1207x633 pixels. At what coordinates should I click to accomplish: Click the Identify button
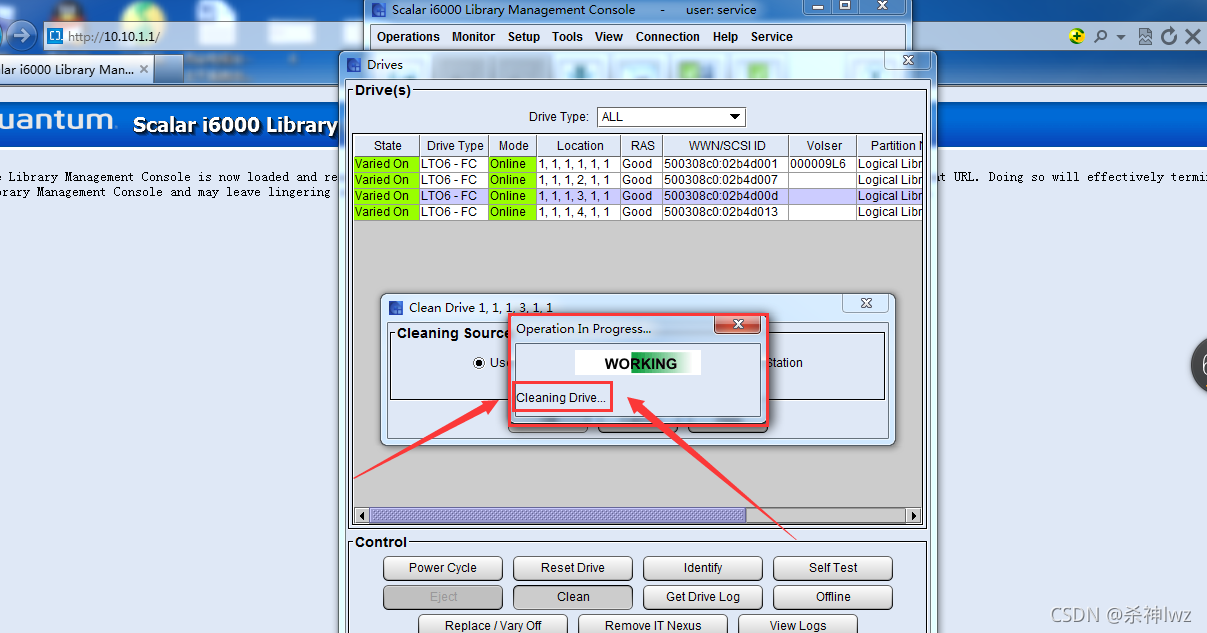pos(703,568)
